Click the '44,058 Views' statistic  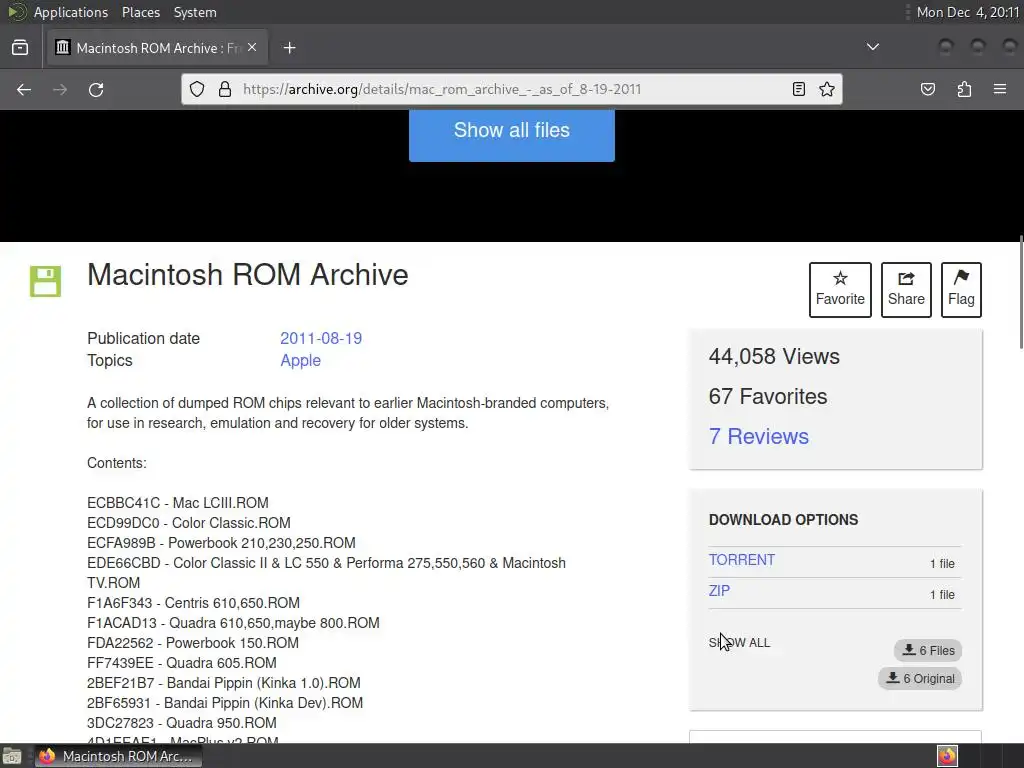pos(774,357)
